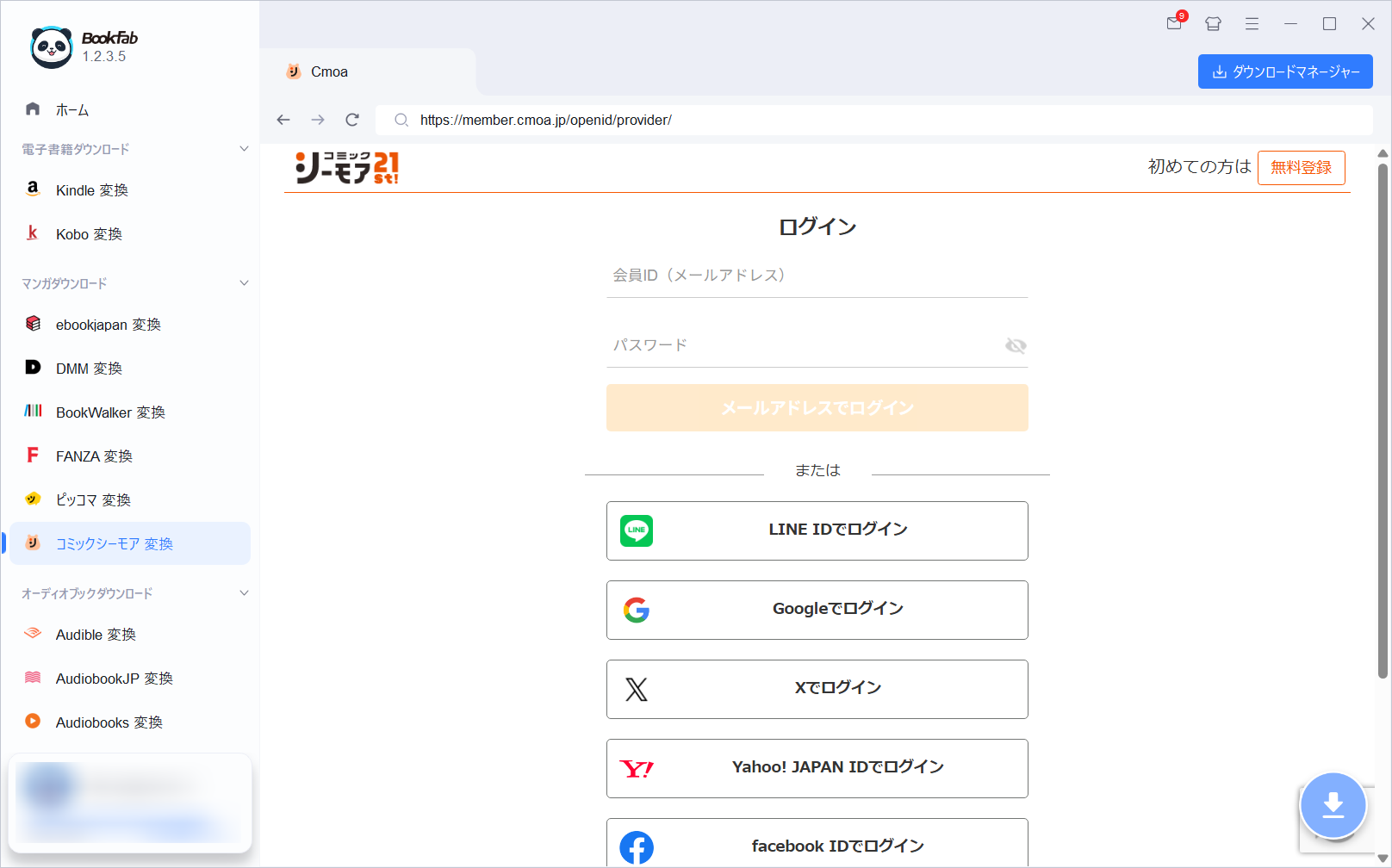Viewport: 1392px width, 868px height.
Task: Focus the 会員ID (メールアドレス) field
Action: click(x=817, y=276)
